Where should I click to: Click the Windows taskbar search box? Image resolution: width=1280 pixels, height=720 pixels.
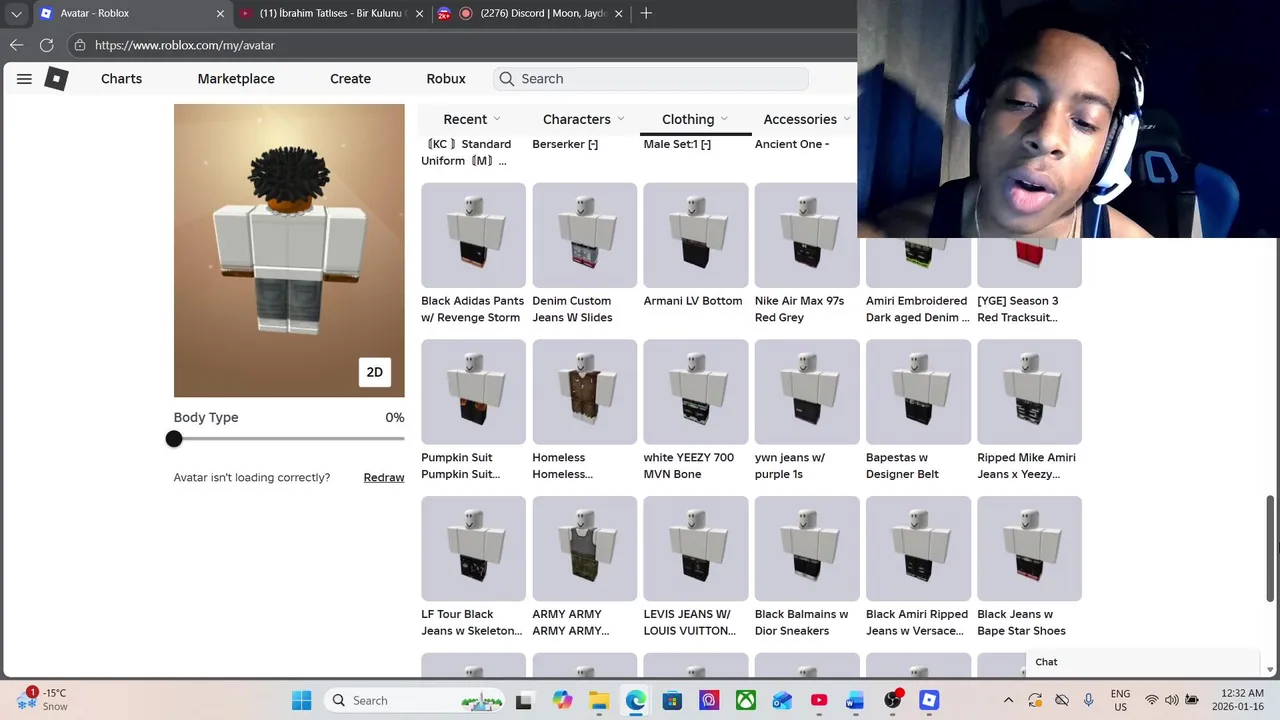click(415, 700)
